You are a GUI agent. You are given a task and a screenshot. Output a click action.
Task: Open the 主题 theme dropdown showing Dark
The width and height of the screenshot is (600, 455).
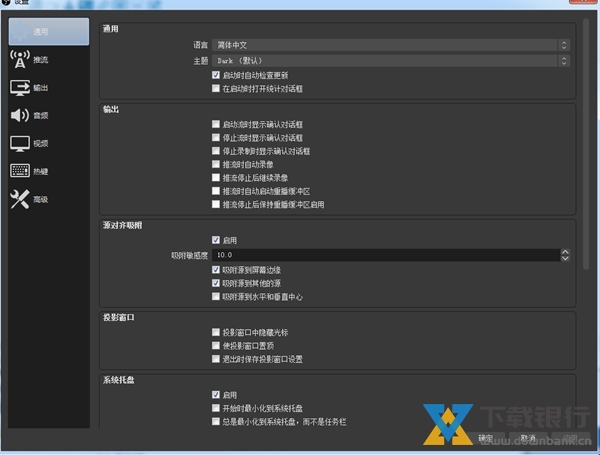pyautogui.click(x=391, y=60)
